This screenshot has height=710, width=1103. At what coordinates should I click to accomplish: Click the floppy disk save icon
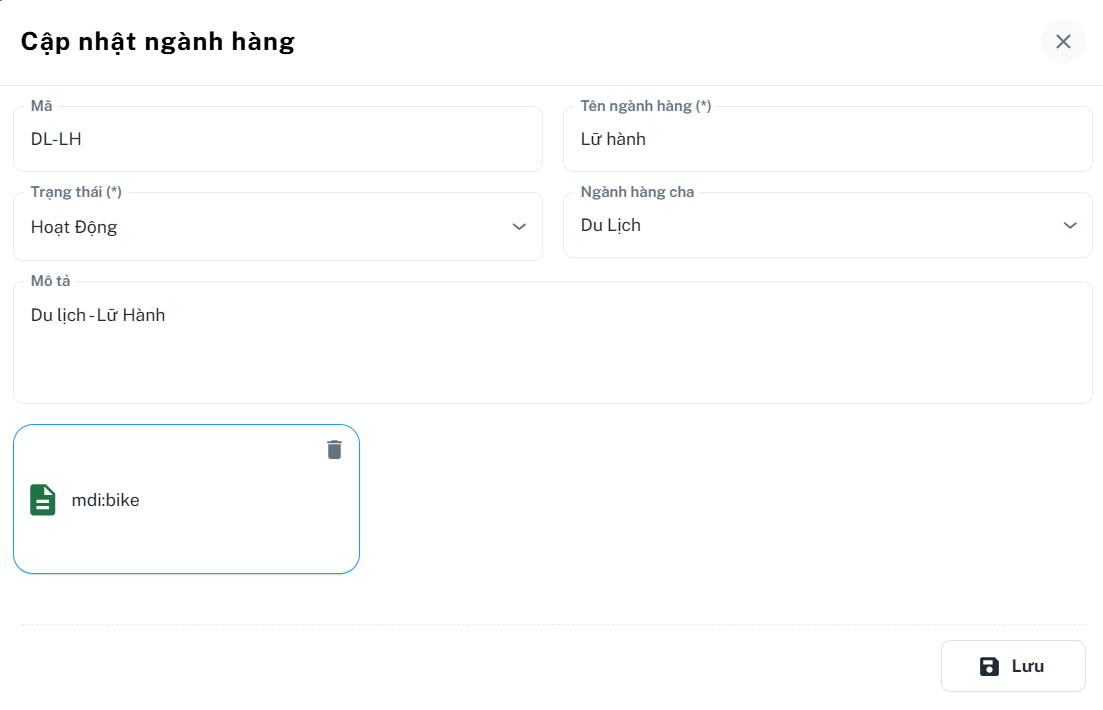(x=989, y=666)
